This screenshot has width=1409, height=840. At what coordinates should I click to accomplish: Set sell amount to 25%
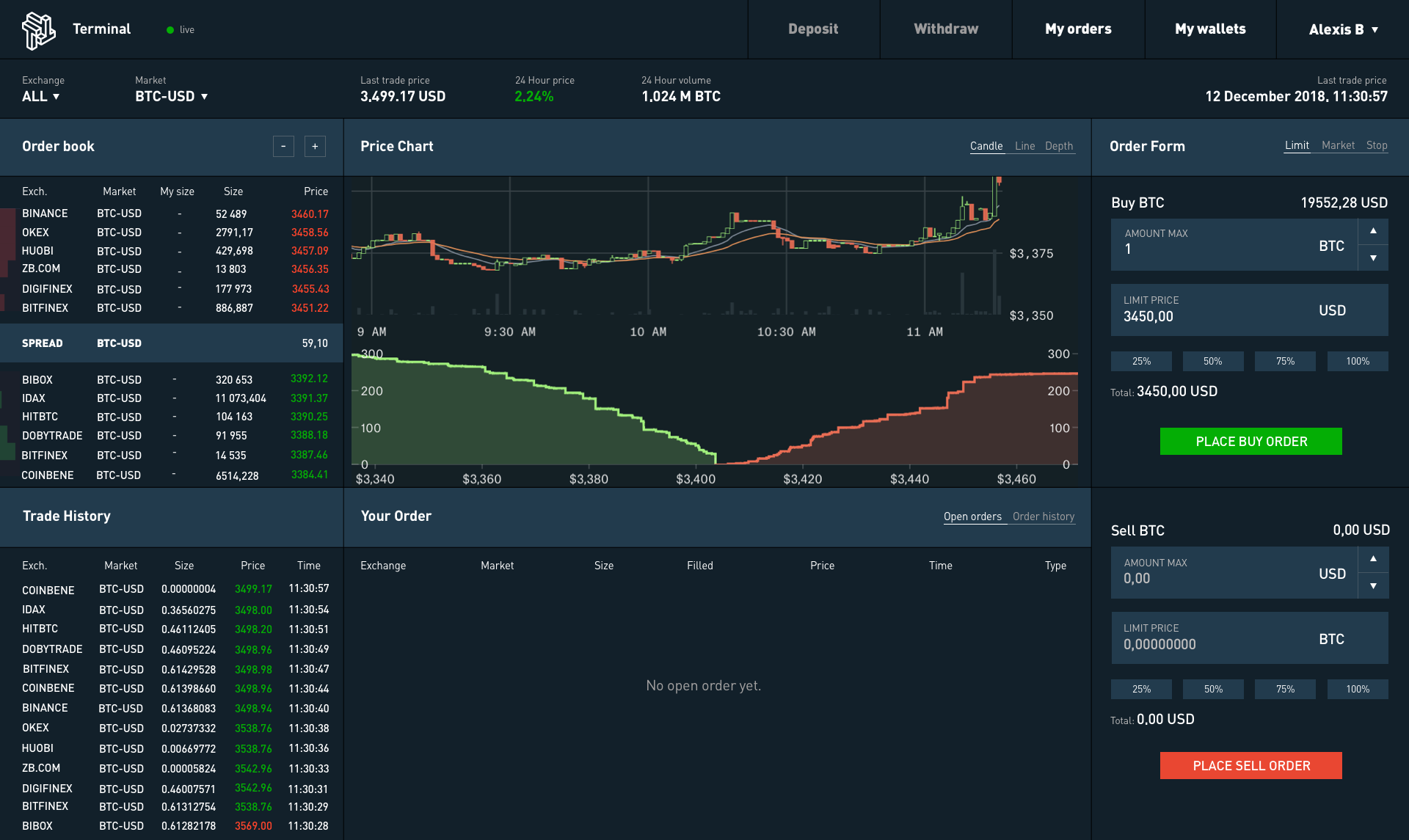[1141, 689]
